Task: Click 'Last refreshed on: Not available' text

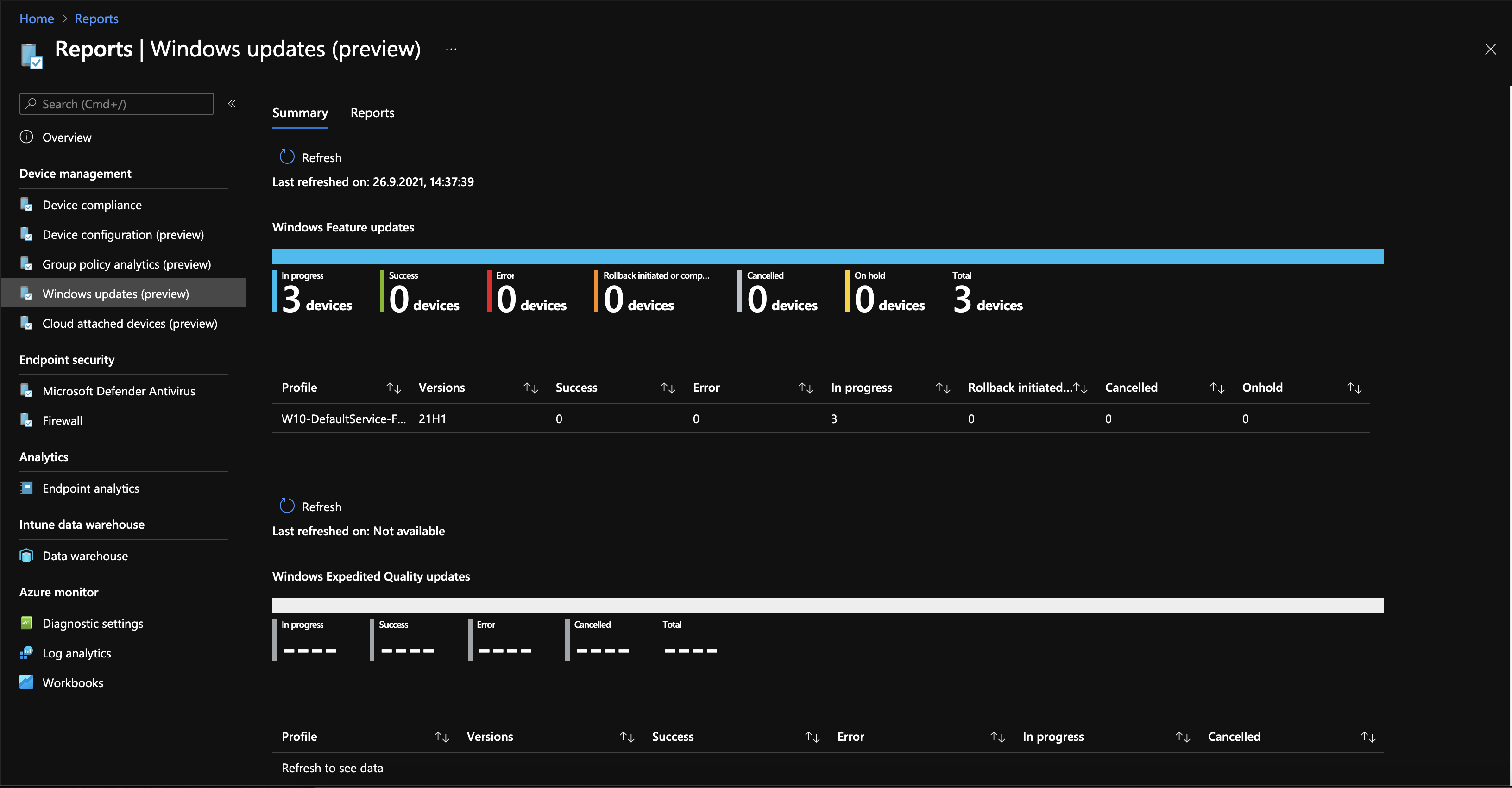Action: click(359, 531)
